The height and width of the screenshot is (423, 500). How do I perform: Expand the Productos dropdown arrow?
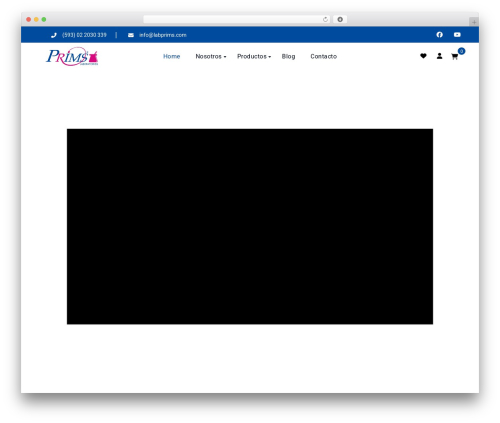click(270, 57)
